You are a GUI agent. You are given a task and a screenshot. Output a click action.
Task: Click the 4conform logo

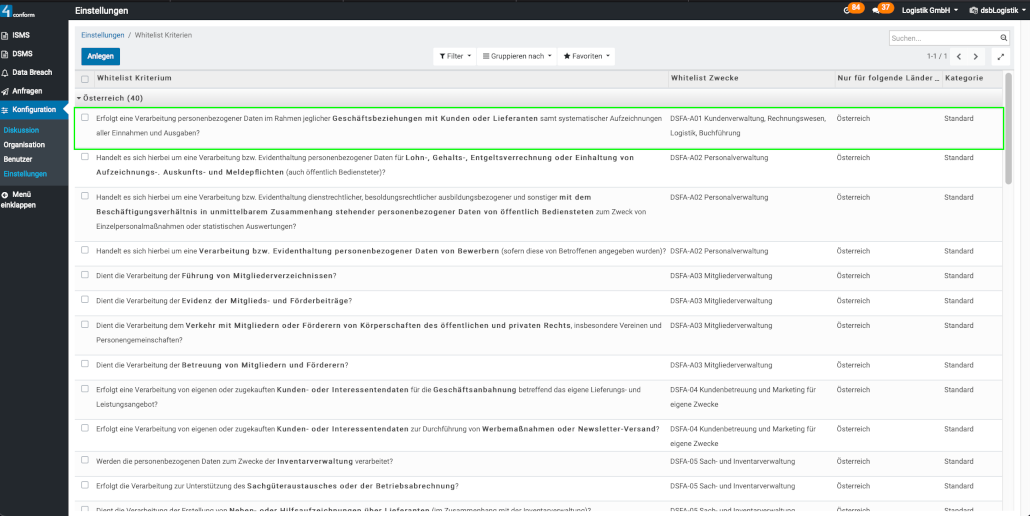click(x=17, y=11)
